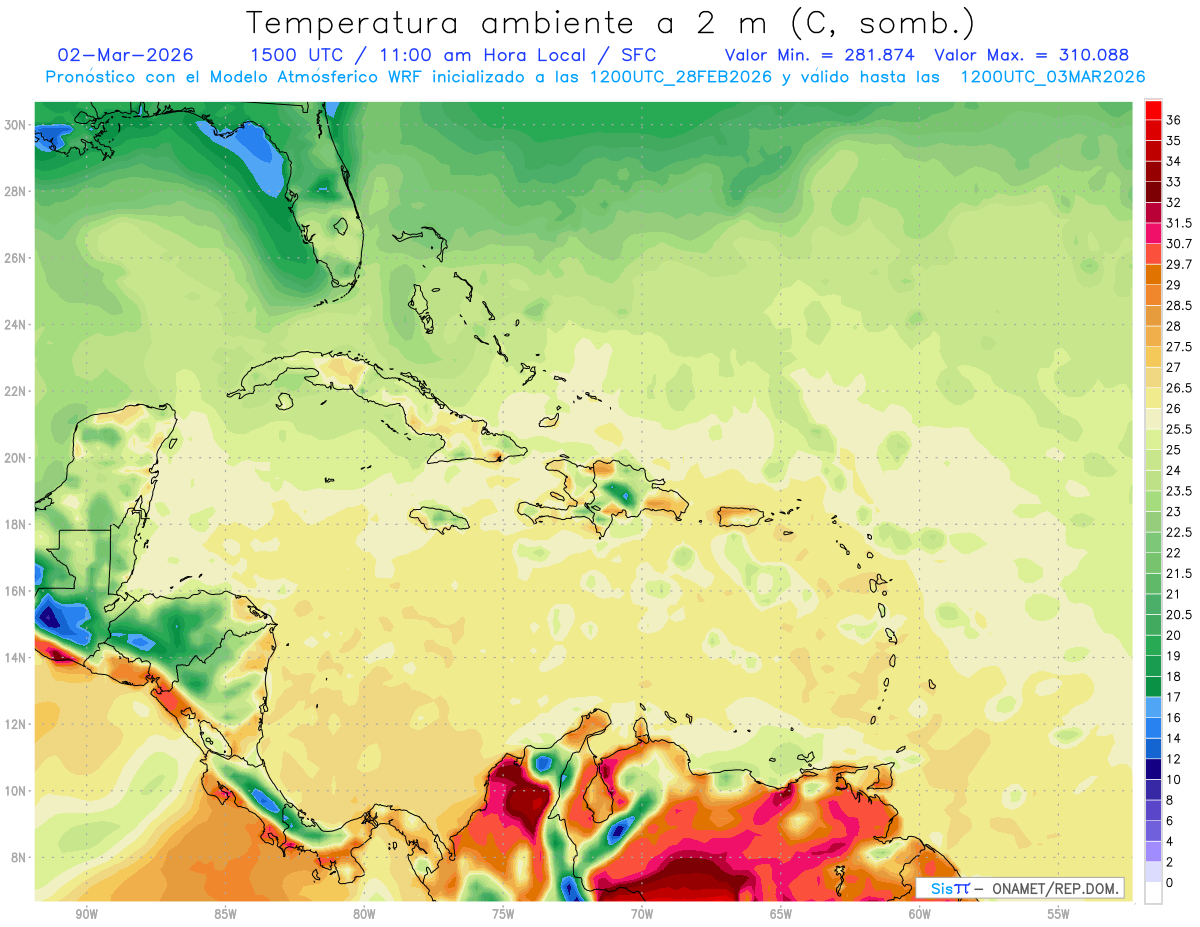1200x927 pixels.
Task: Click the date label '02-Mar-2026'
Action: [126, 55]
